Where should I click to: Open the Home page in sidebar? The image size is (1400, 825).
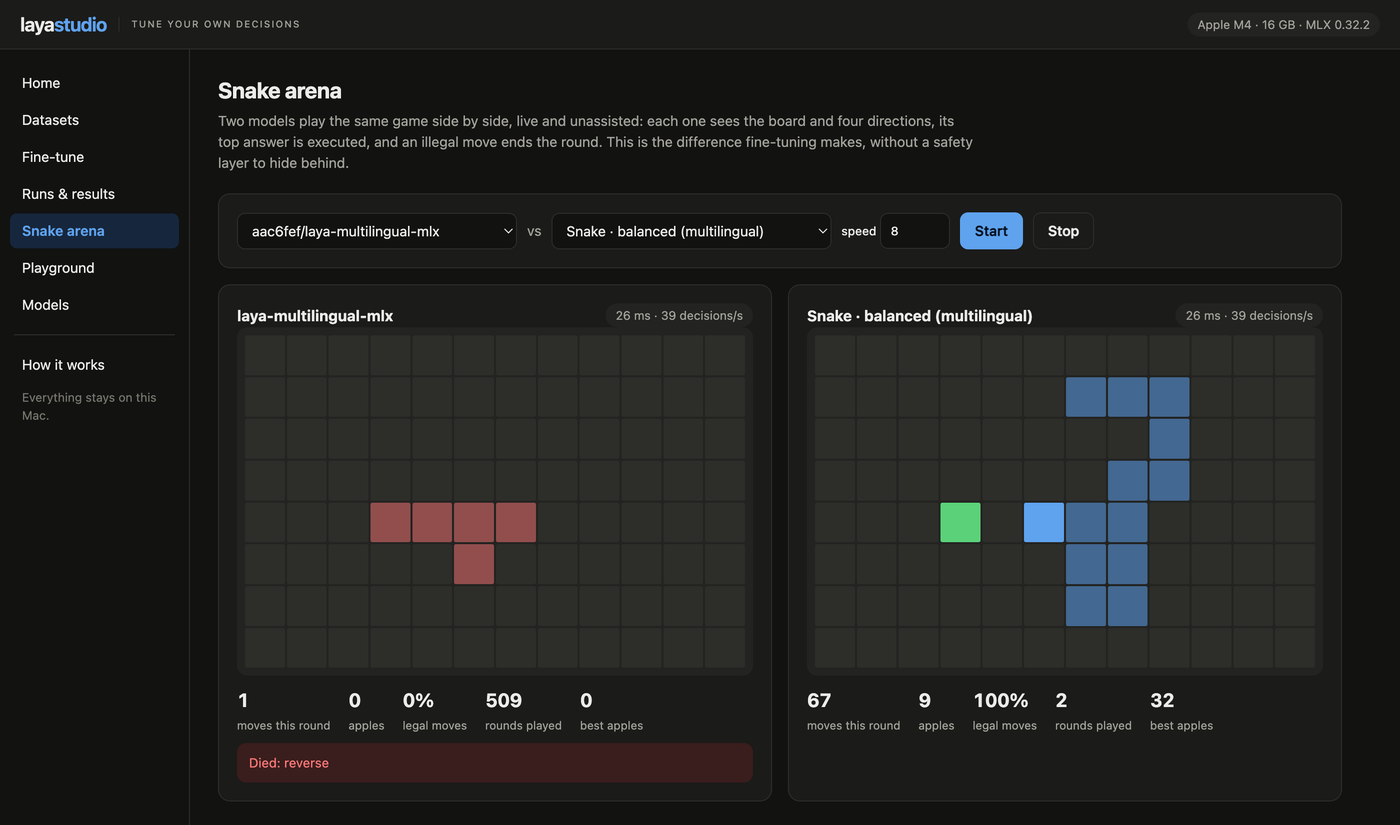[x=94, y=83]
